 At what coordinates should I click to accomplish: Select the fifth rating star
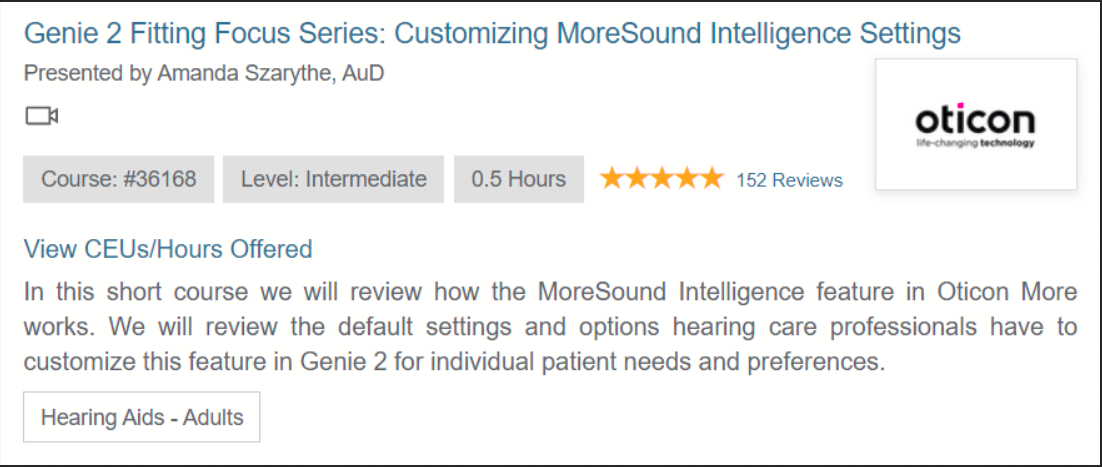[711, 179]
